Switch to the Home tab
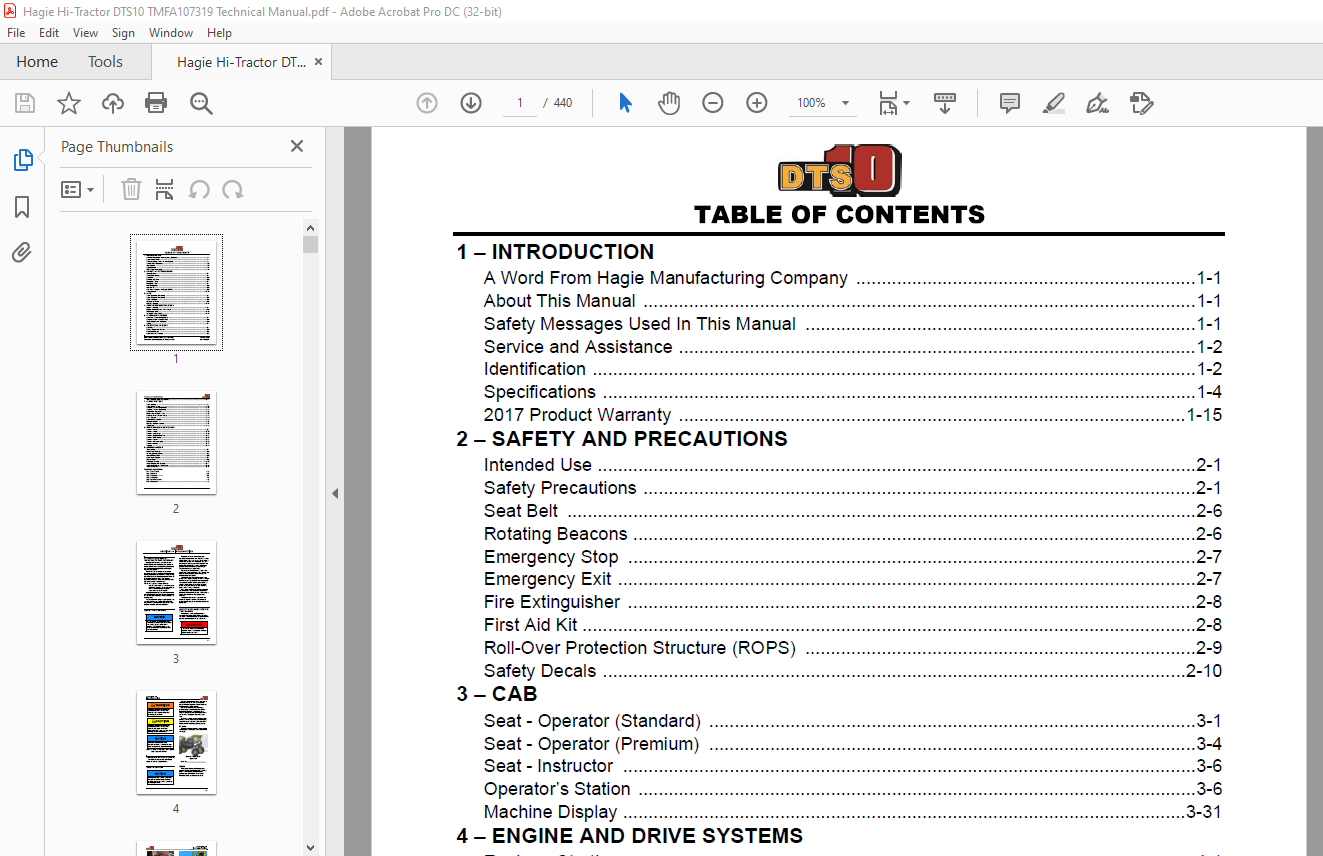1323x856 pixels. (x=37, y=62)
